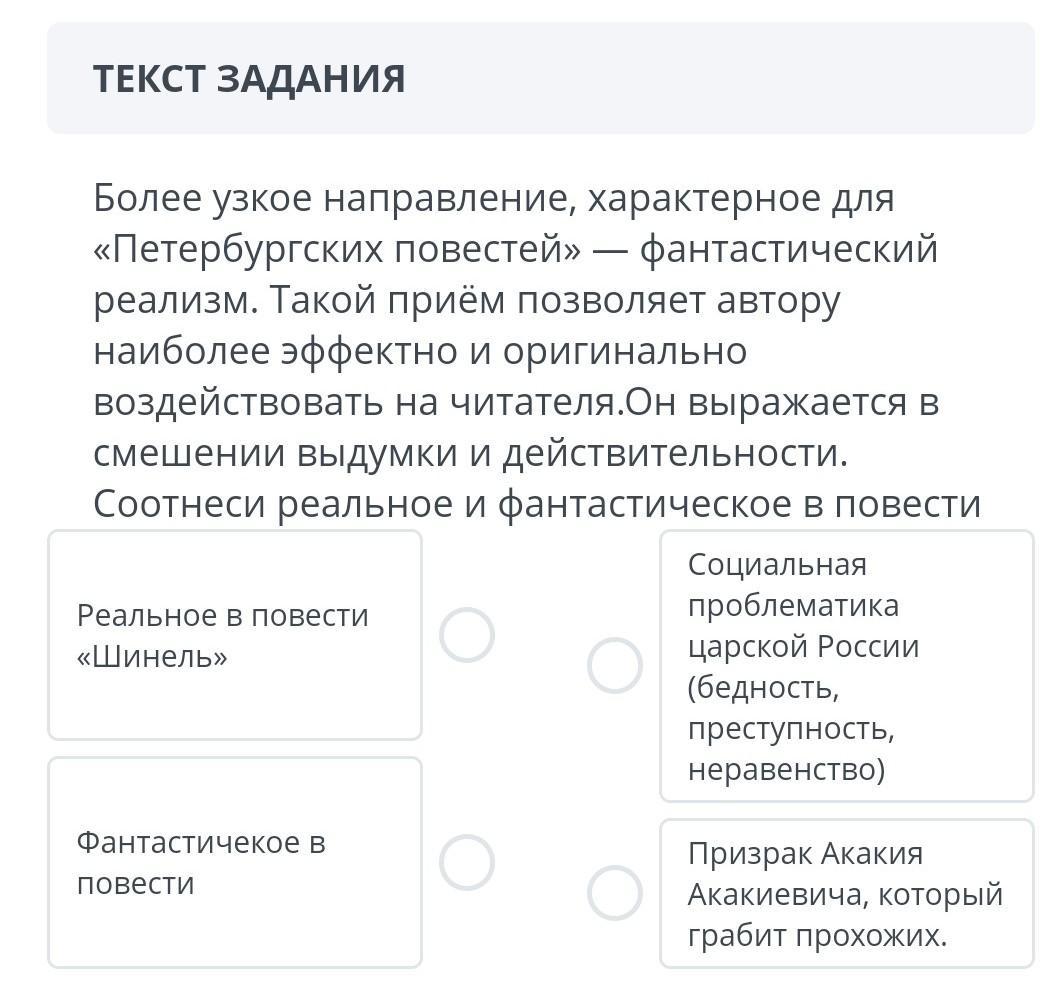Select radio button beside «Реальное в повести «Шинель»»

(467, 635)
